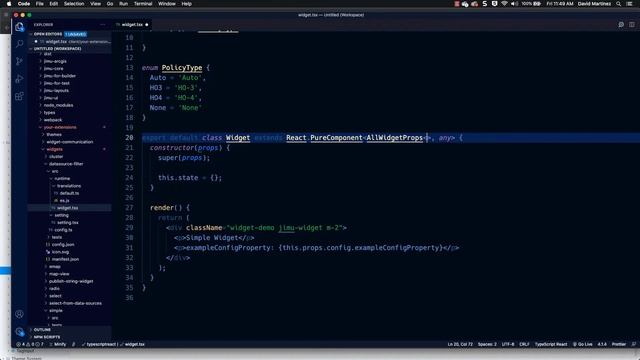Viewport: 640px width, 360px height.
Task: Expand the select-from-data-sources folder
Action: coord(76,303)
